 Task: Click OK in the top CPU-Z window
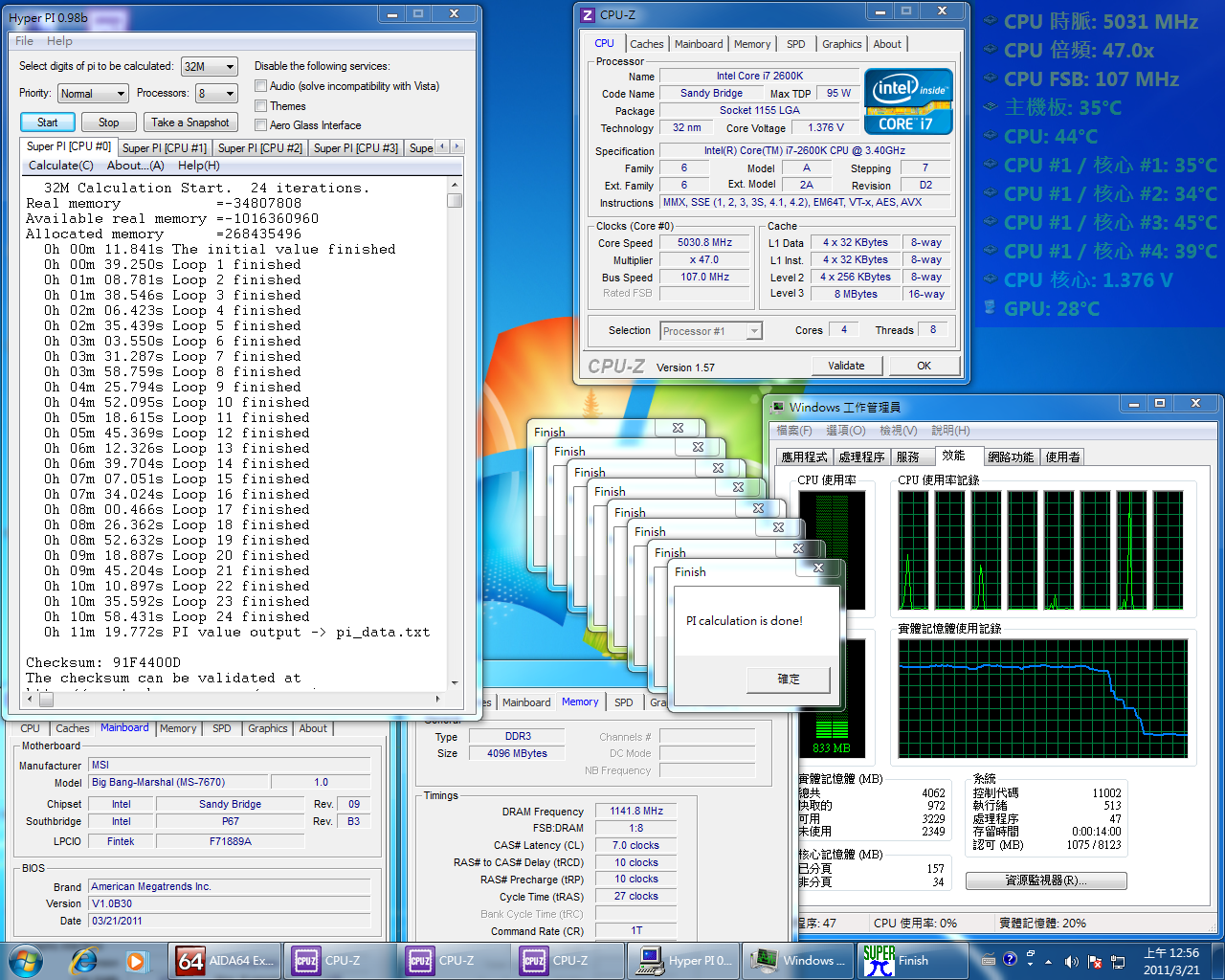pyautogui.click(x=924, y=366)
